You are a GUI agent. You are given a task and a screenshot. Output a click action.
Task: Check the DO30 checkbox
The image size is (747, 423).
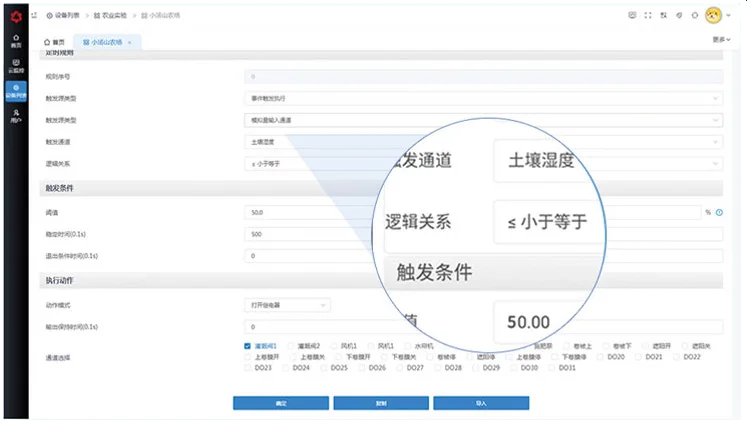click(514, 368)
